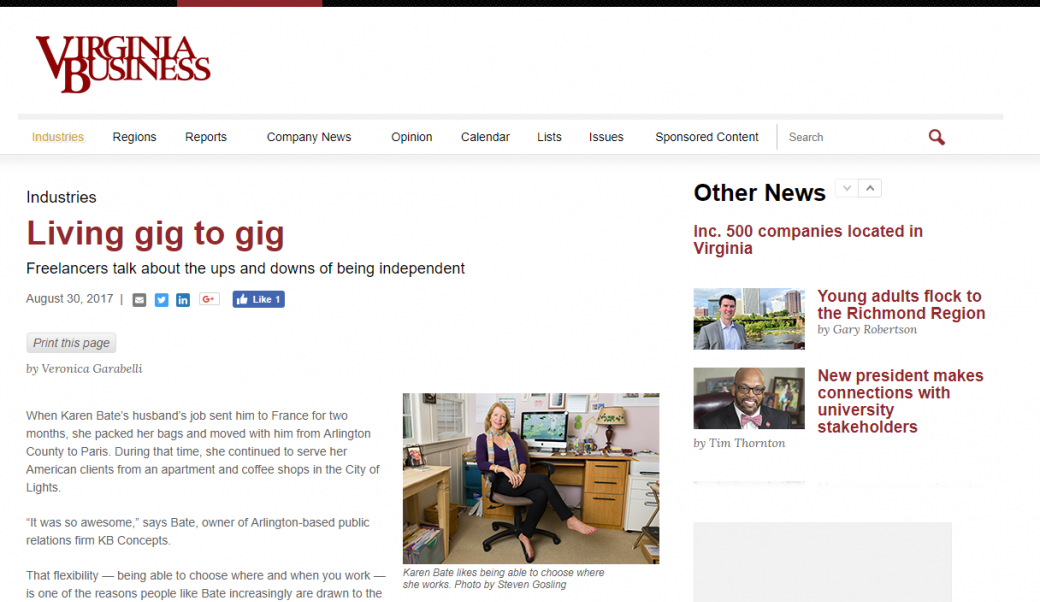This screenshot has width=1040, height=602.
Task: Open Young adults flock to Richmond Region article
Action: [901, 304]
